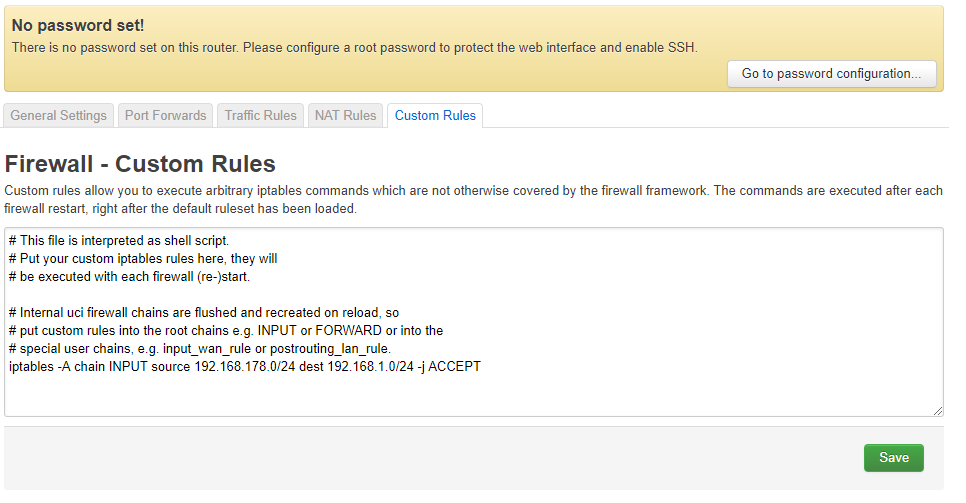Open the General Settings tab
Viewport: 966px width, 503px height.
click(58, 116)
